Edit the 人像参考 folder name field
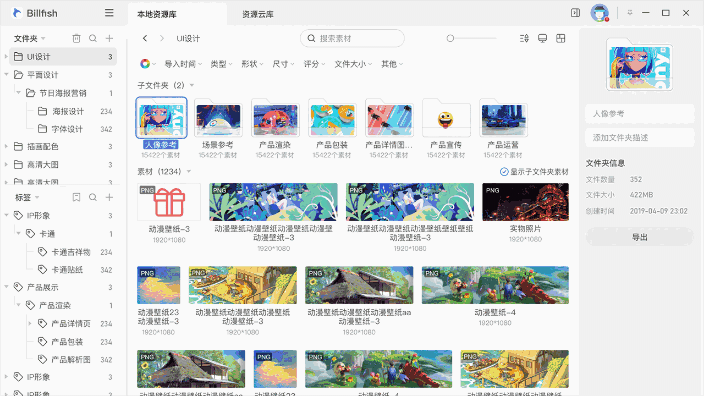Screen dimensions: 704x396 [639, 114]
